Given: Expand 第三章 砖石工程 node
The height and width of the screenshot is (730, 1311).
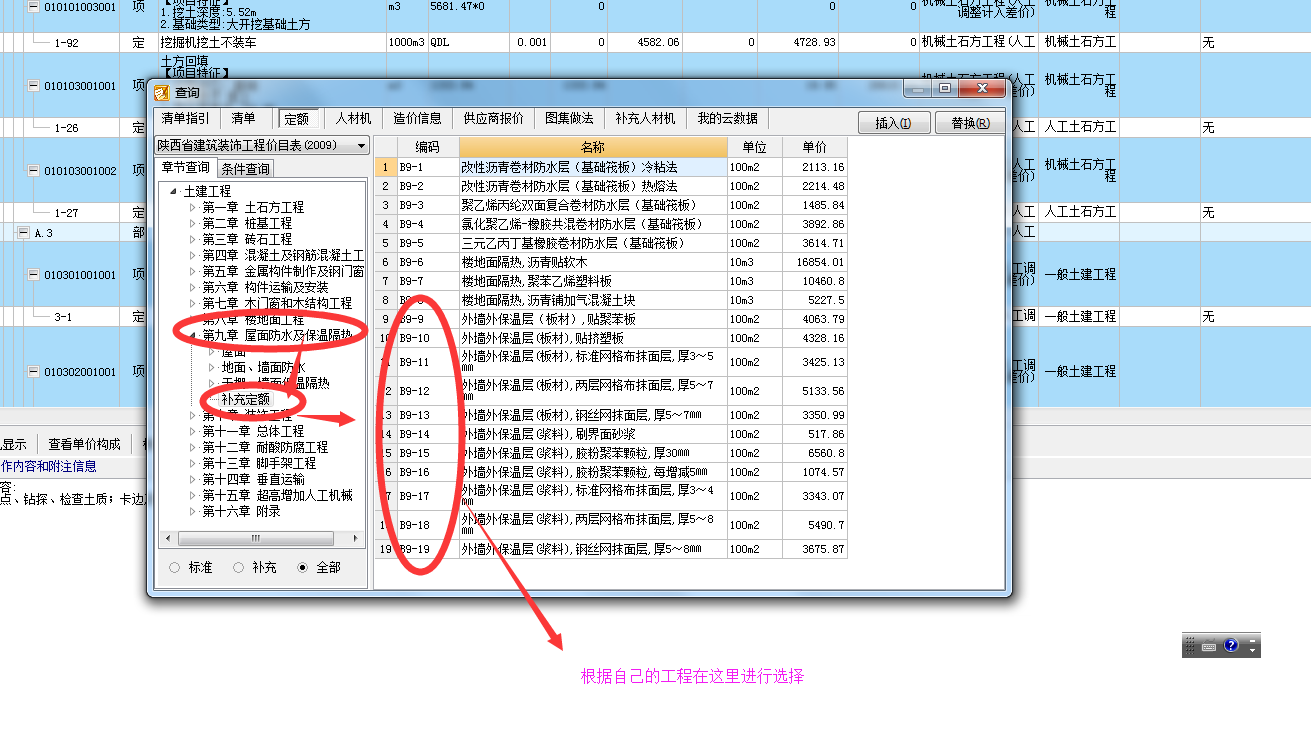Looking at the screenshot, I should pos(194,239).
